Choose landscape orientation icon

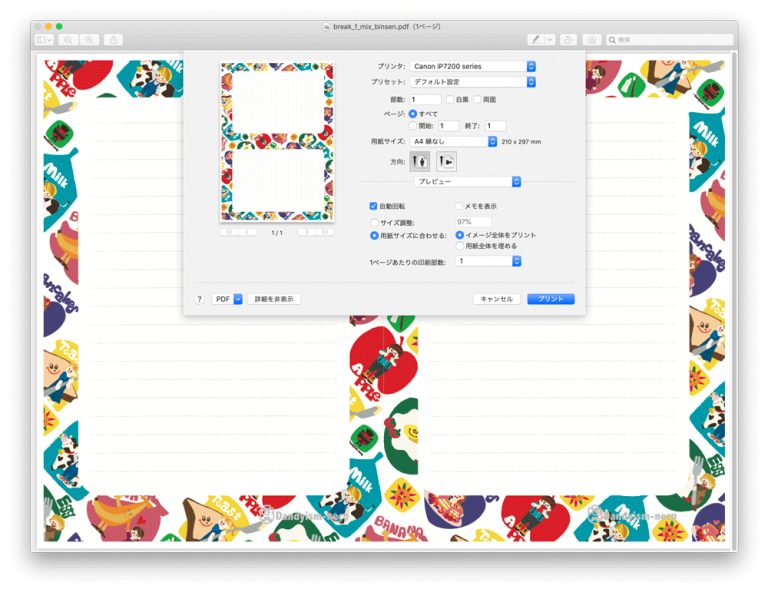click(446, 161)
